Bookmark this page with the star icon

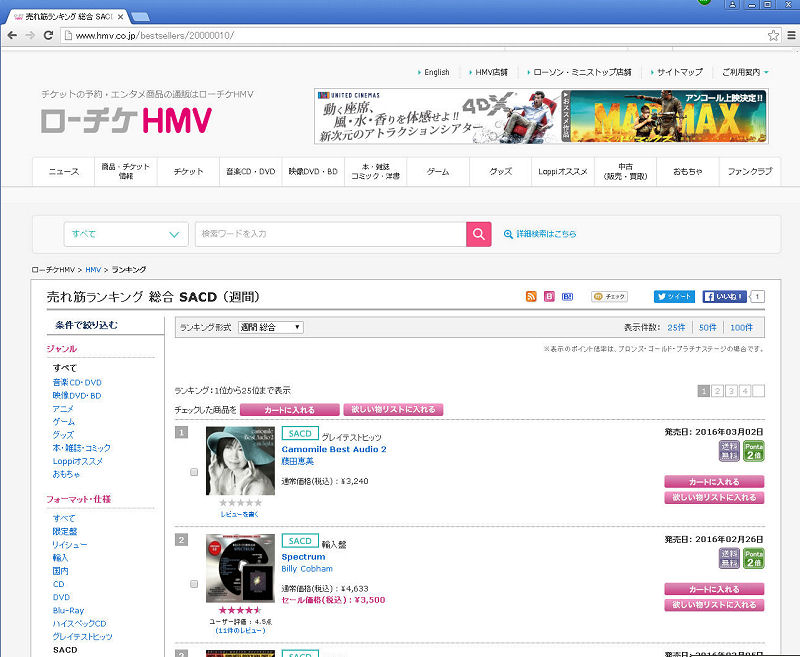coord(773,35)
